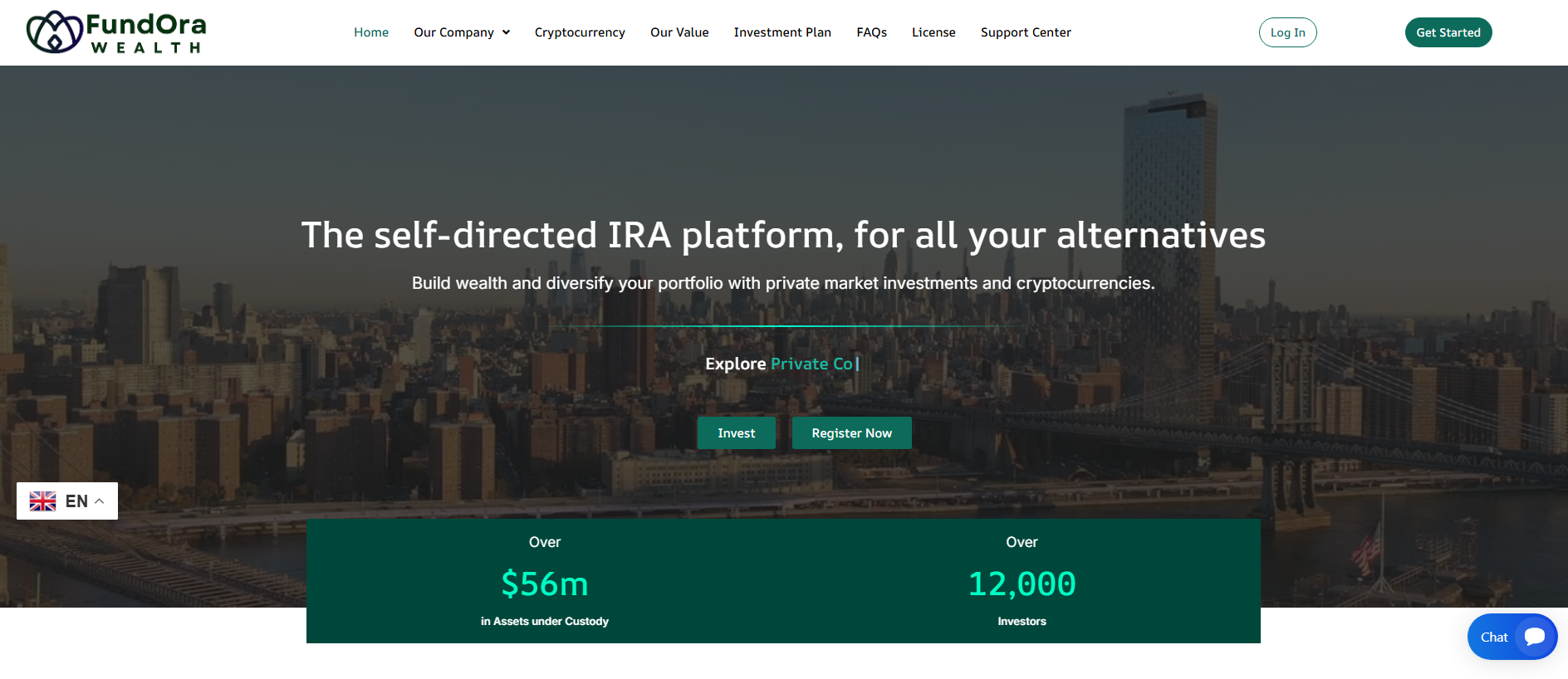The height and width of the screenshot is (679, 1568).
Task: Click the 12,000 investors figure
Action: [x=1022, y=584]
